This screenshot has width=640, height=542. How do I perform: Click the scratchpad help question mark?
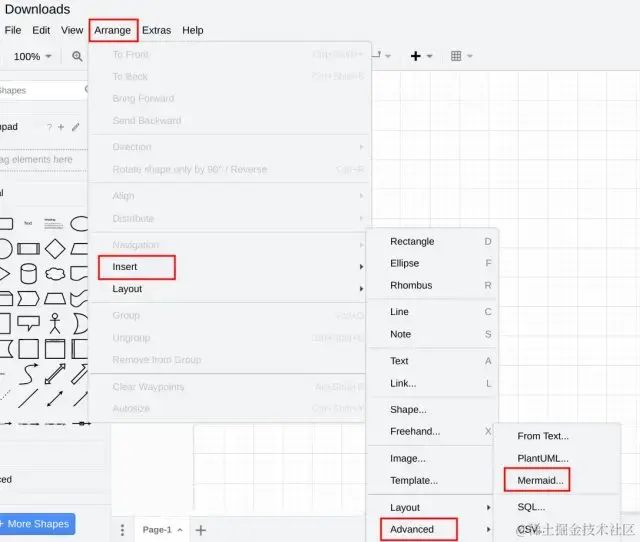click(49, 127)
